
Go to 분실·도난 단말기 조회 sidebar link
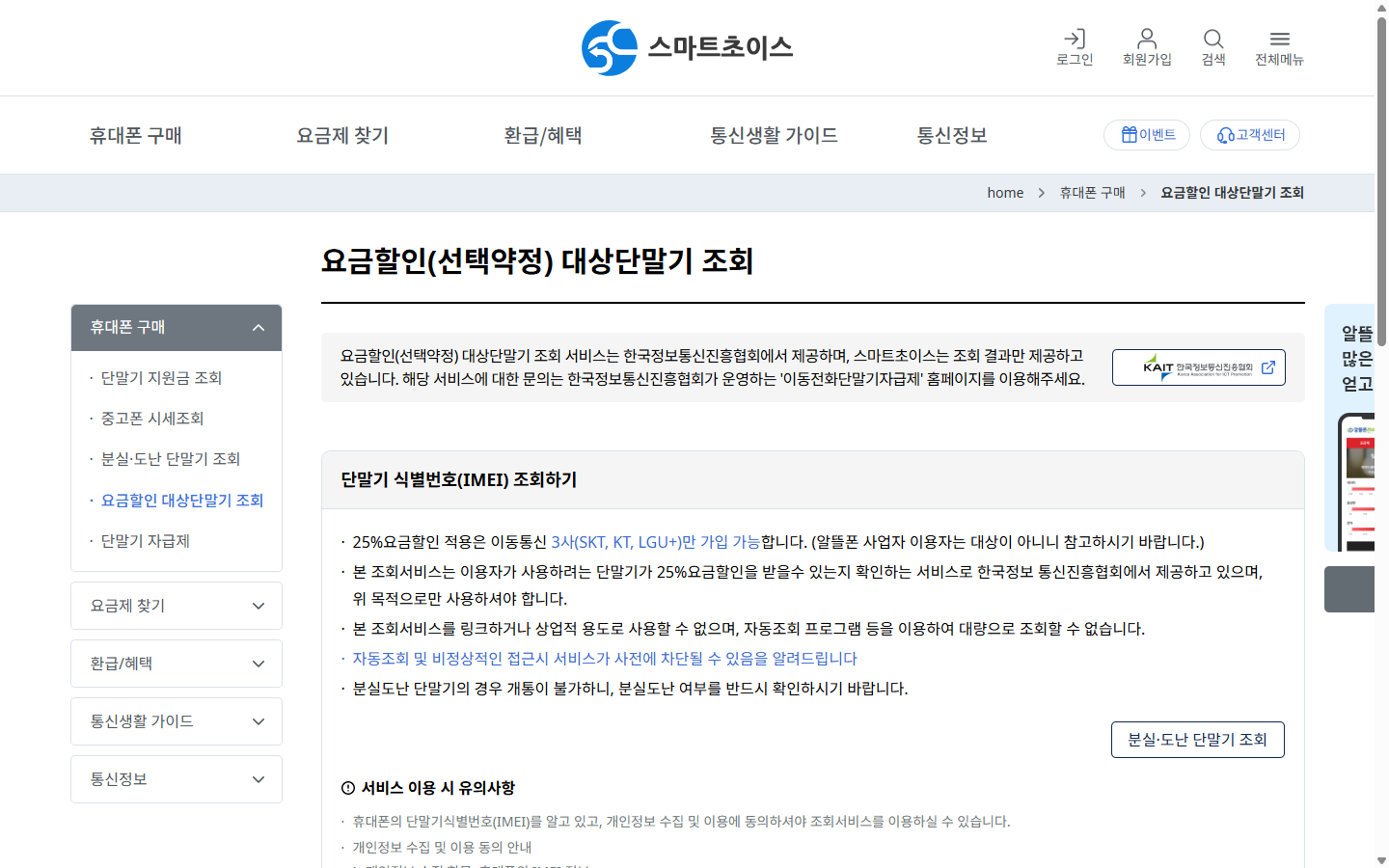click(171, 459)
